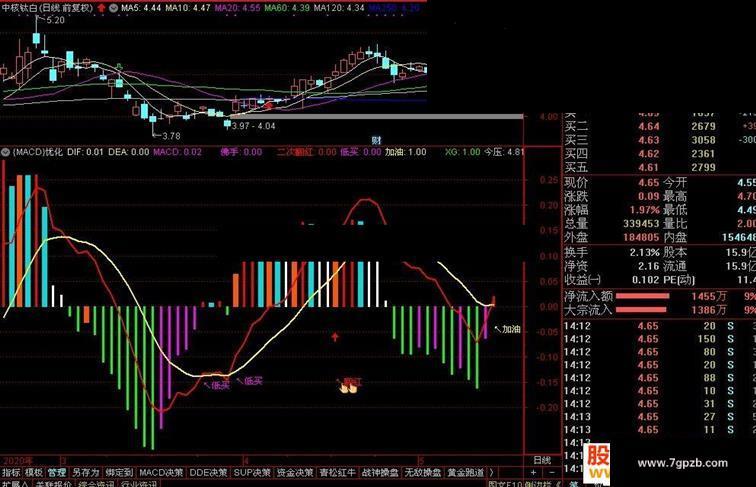The height and width of the screenshot is (487, 756).
Task: Click the 5.20 high price annotation
Action: click(55, 20)
